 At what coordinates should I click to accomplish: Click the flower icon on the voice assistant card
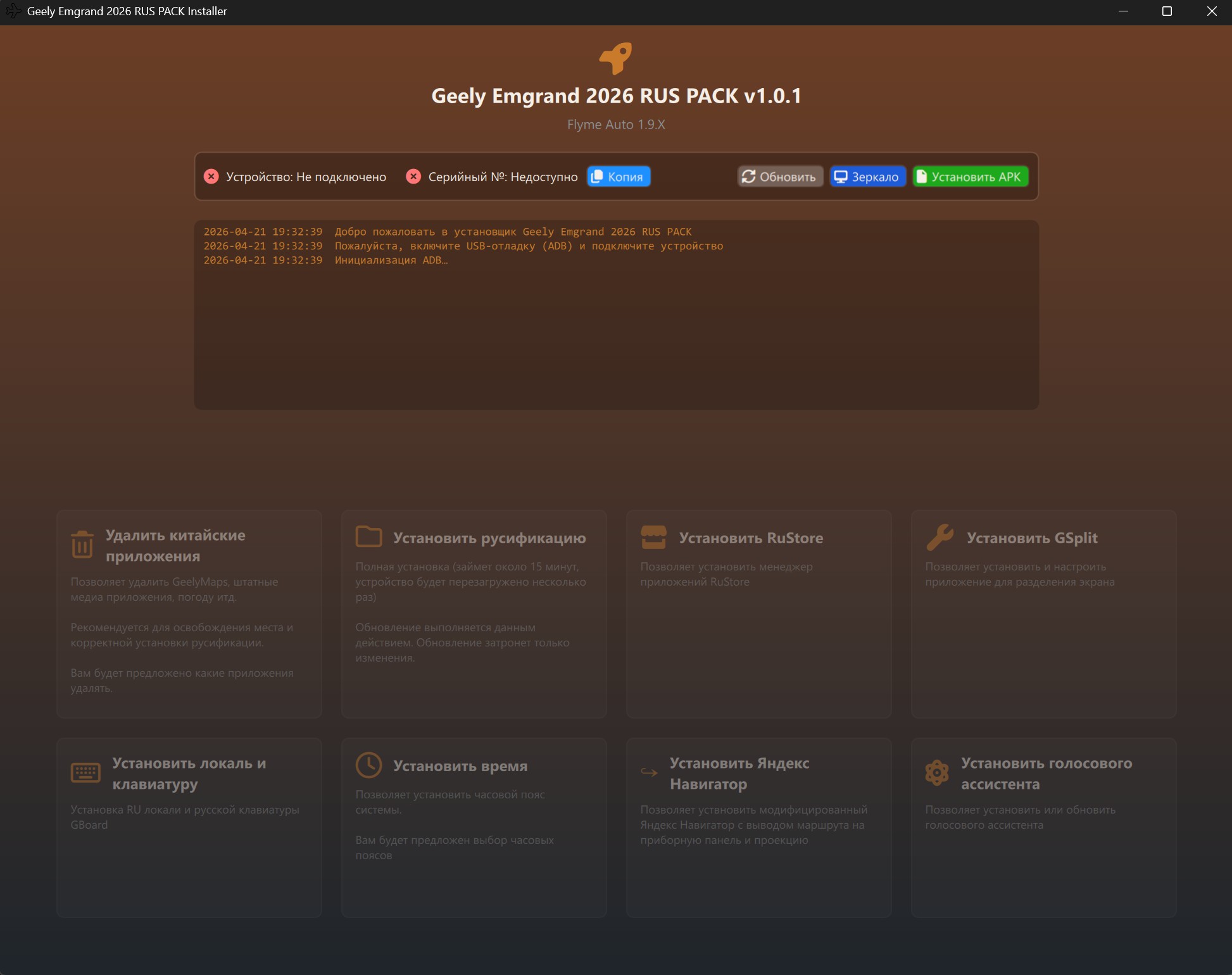937,773
